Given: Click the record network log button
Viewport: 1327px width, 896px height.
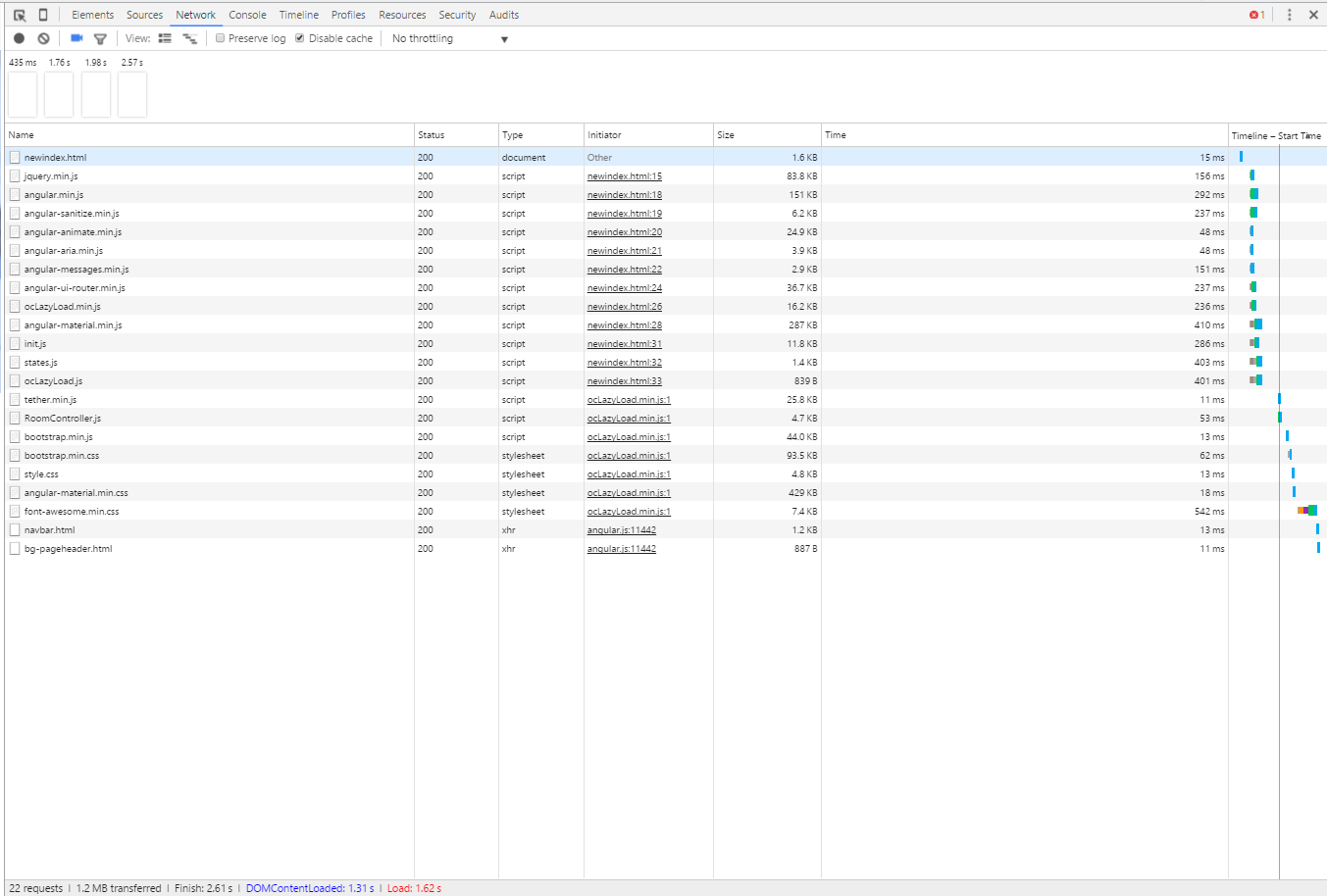Looking at the screenshot, I should click(x=19, y=38).
